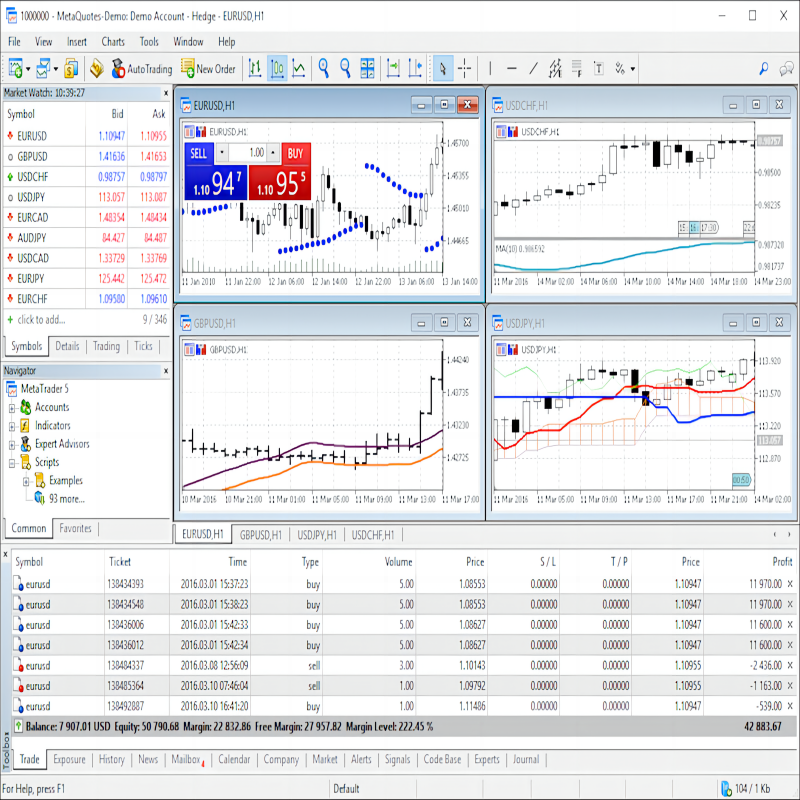Select the horizontal line drawing tool

point(512,68)
